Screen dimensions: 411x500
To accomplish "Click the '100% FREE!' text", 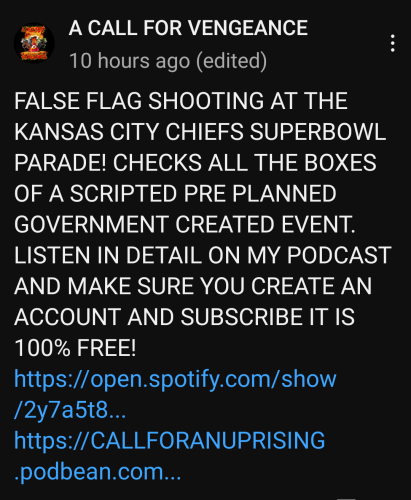I will click(75, 348).
